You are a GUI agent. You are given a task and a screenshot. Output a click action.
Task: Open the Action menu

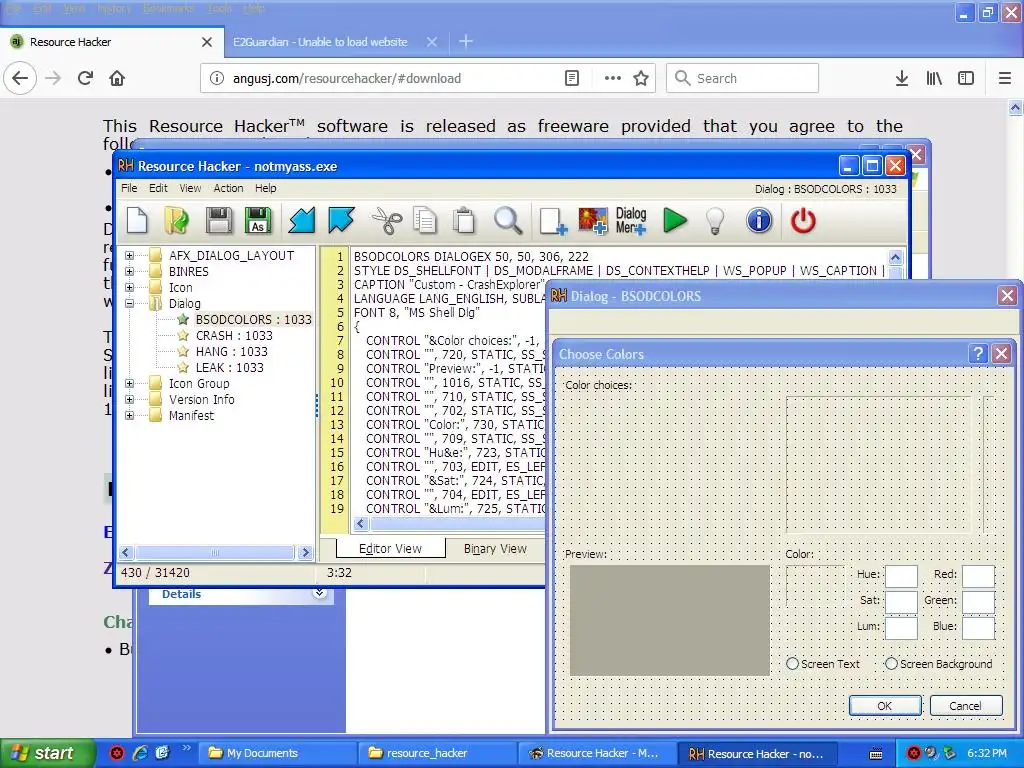tap(228, 188)
